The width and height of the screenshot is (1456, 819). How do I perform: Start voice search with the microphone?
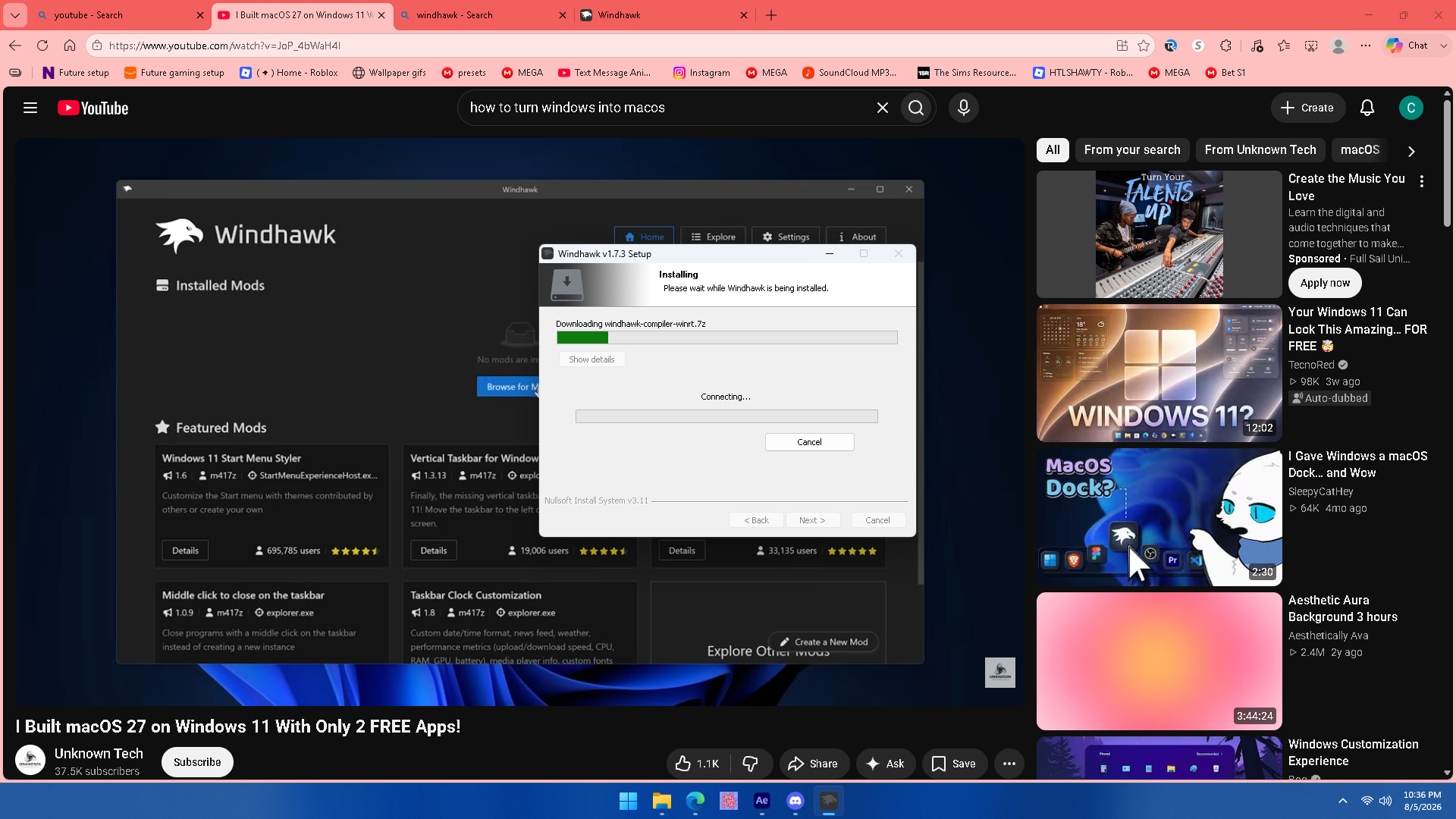[964, 108]
